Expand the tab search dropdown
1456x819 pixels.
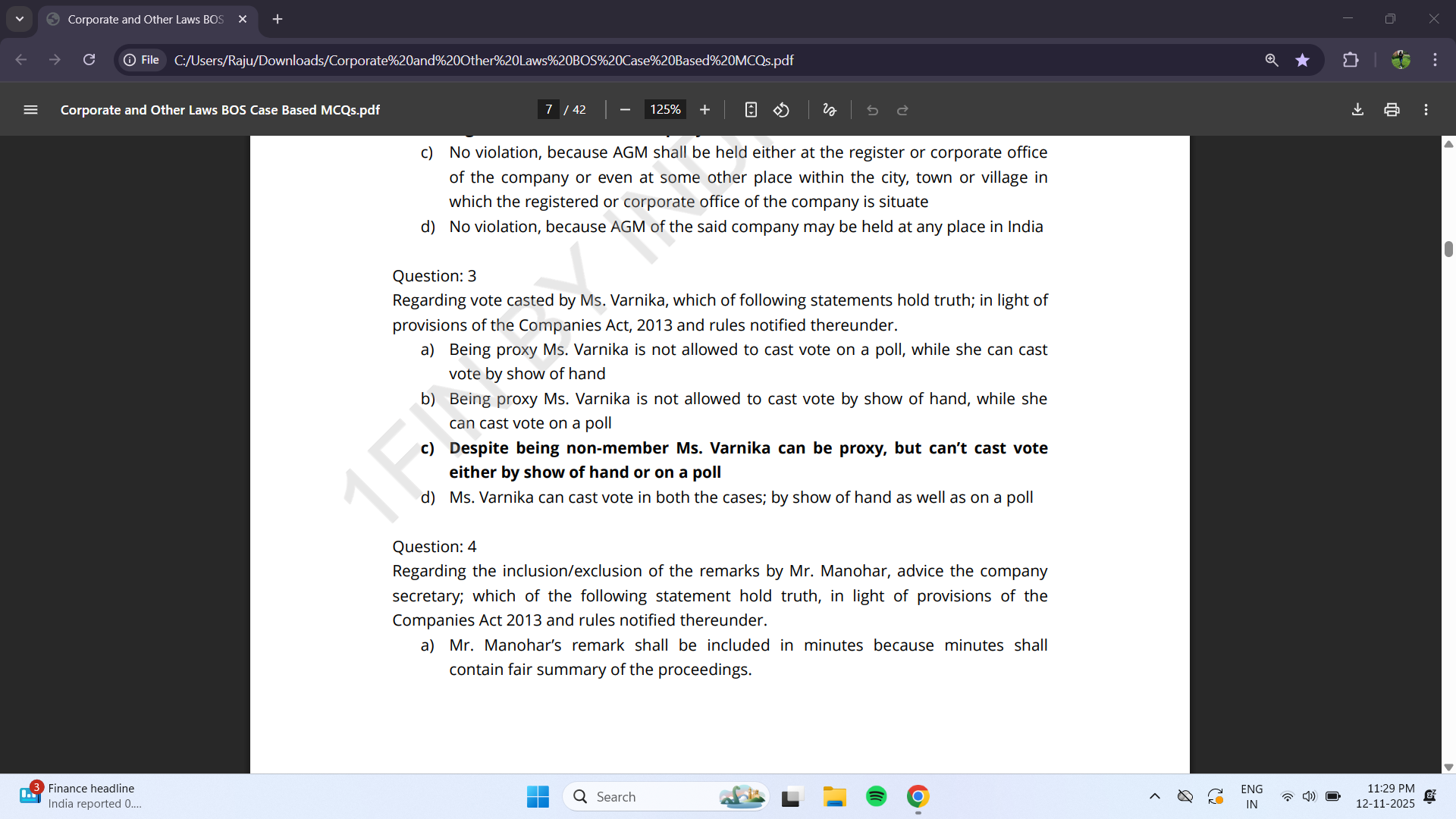tap(20, 19)
